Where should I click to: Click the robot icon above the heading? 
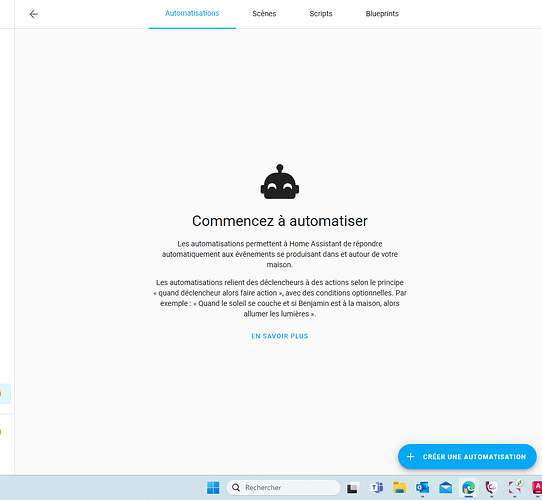pos(280,182)
